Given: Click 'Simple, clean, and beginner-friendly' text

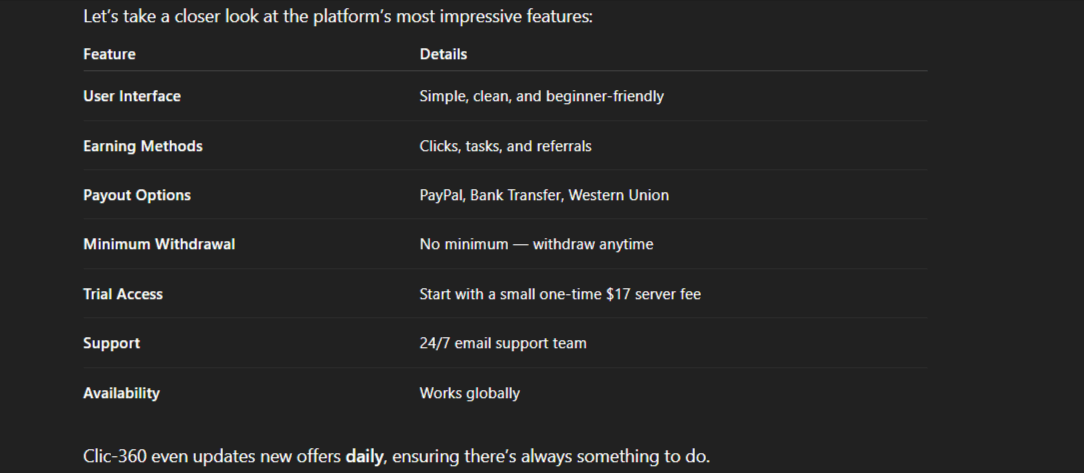Looking at the screenshot, I should pos(541,97).
